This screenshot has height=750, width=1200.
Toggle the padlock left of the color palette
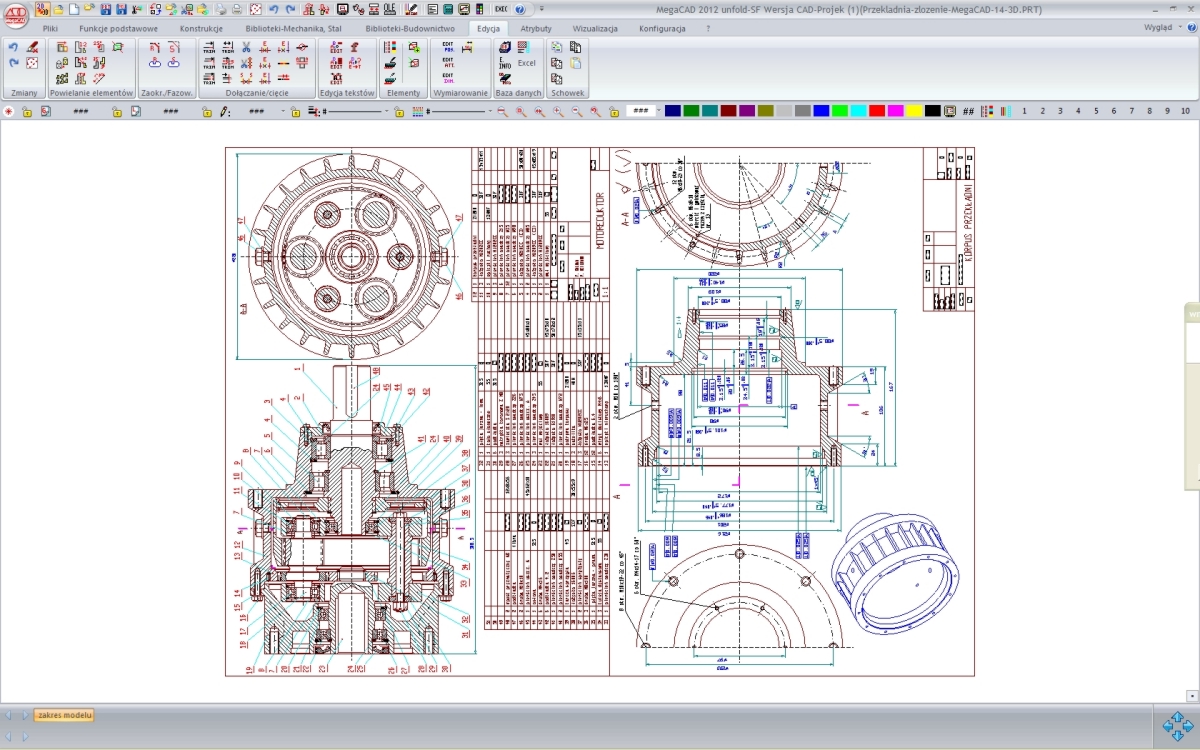(x=614, y=111)
